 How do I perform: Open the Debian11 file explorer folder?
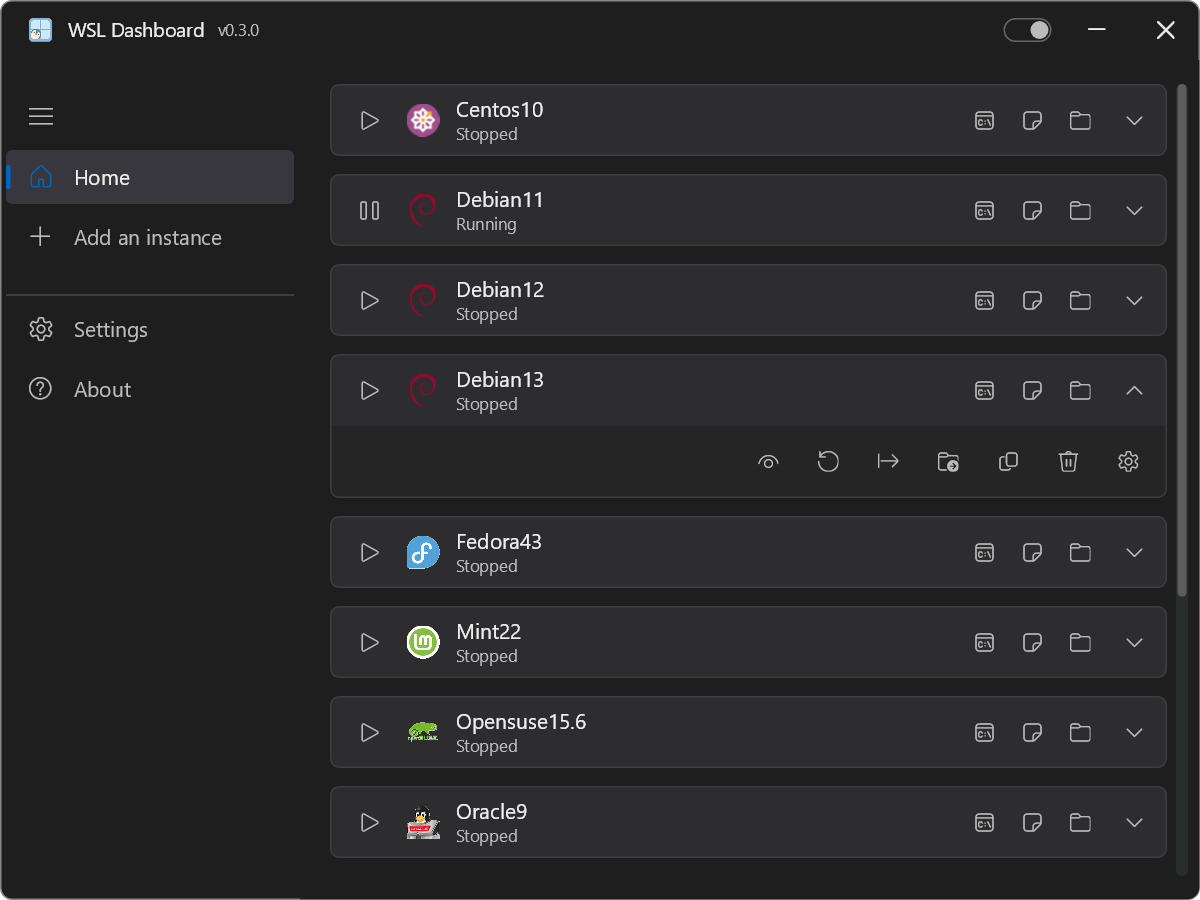click(x=1080, y=211)
